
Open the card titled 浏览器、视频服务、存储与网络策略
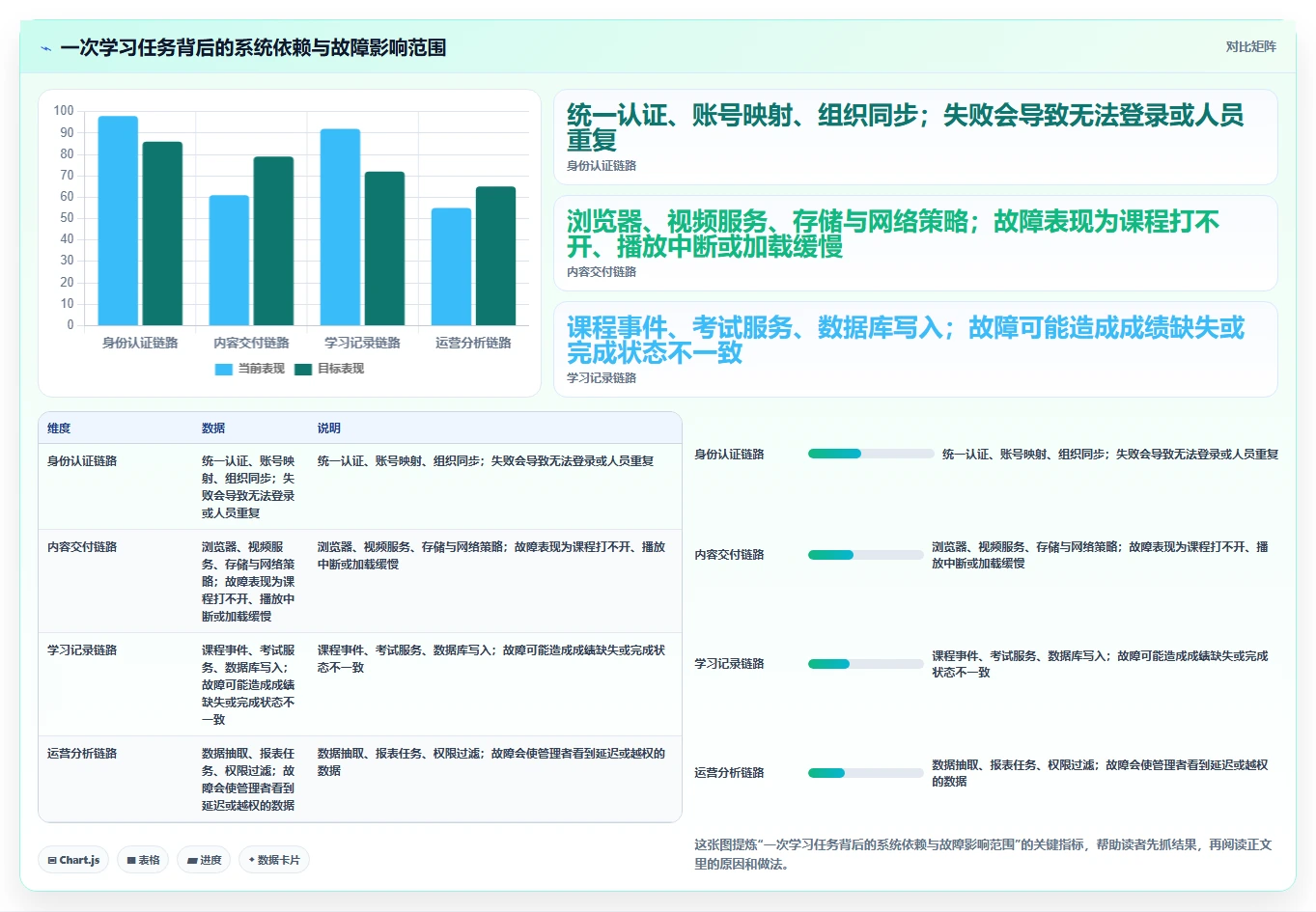coord(915,243)
